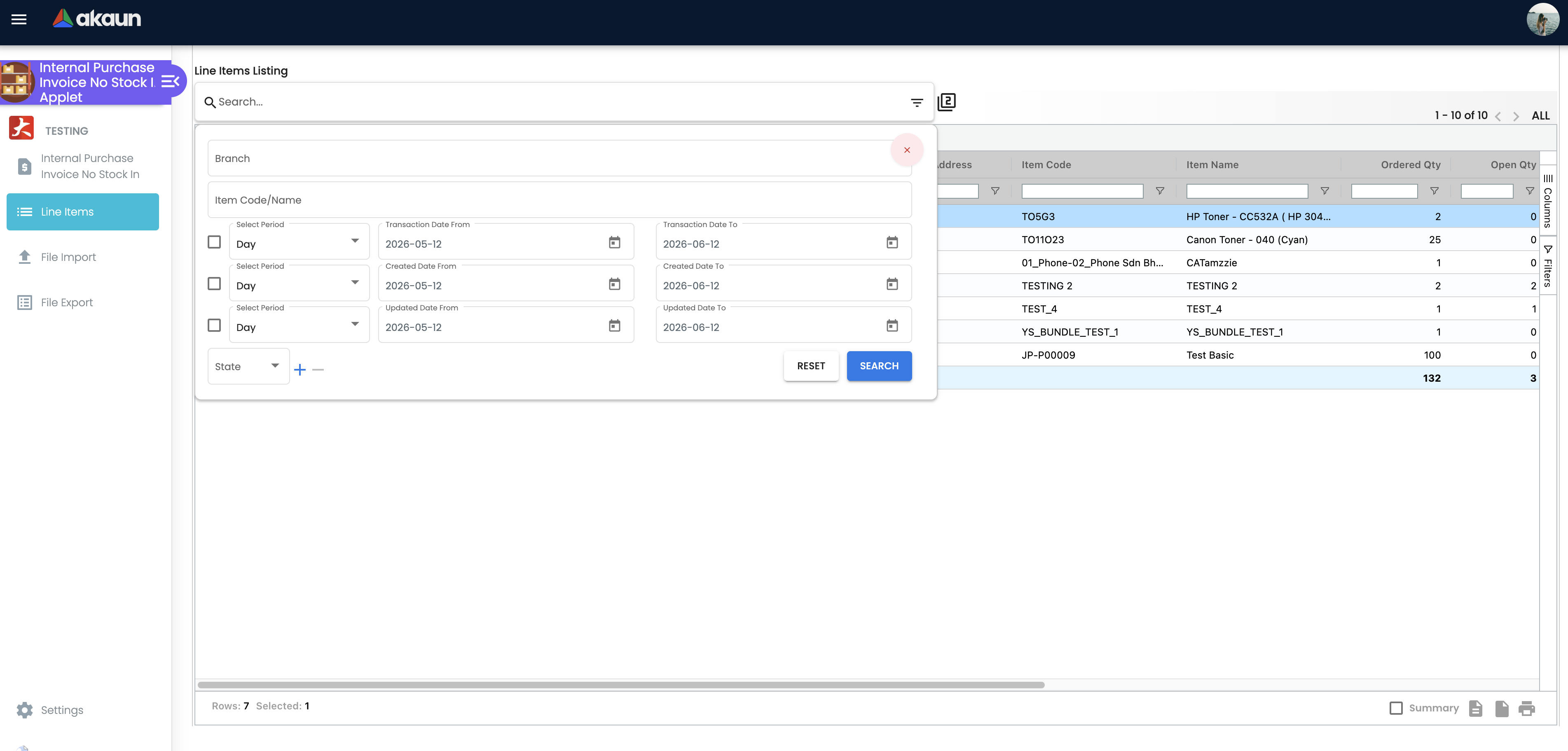Screen dimensions: 1568x751
Task: Click the SEARCH button
Action: 879,366
